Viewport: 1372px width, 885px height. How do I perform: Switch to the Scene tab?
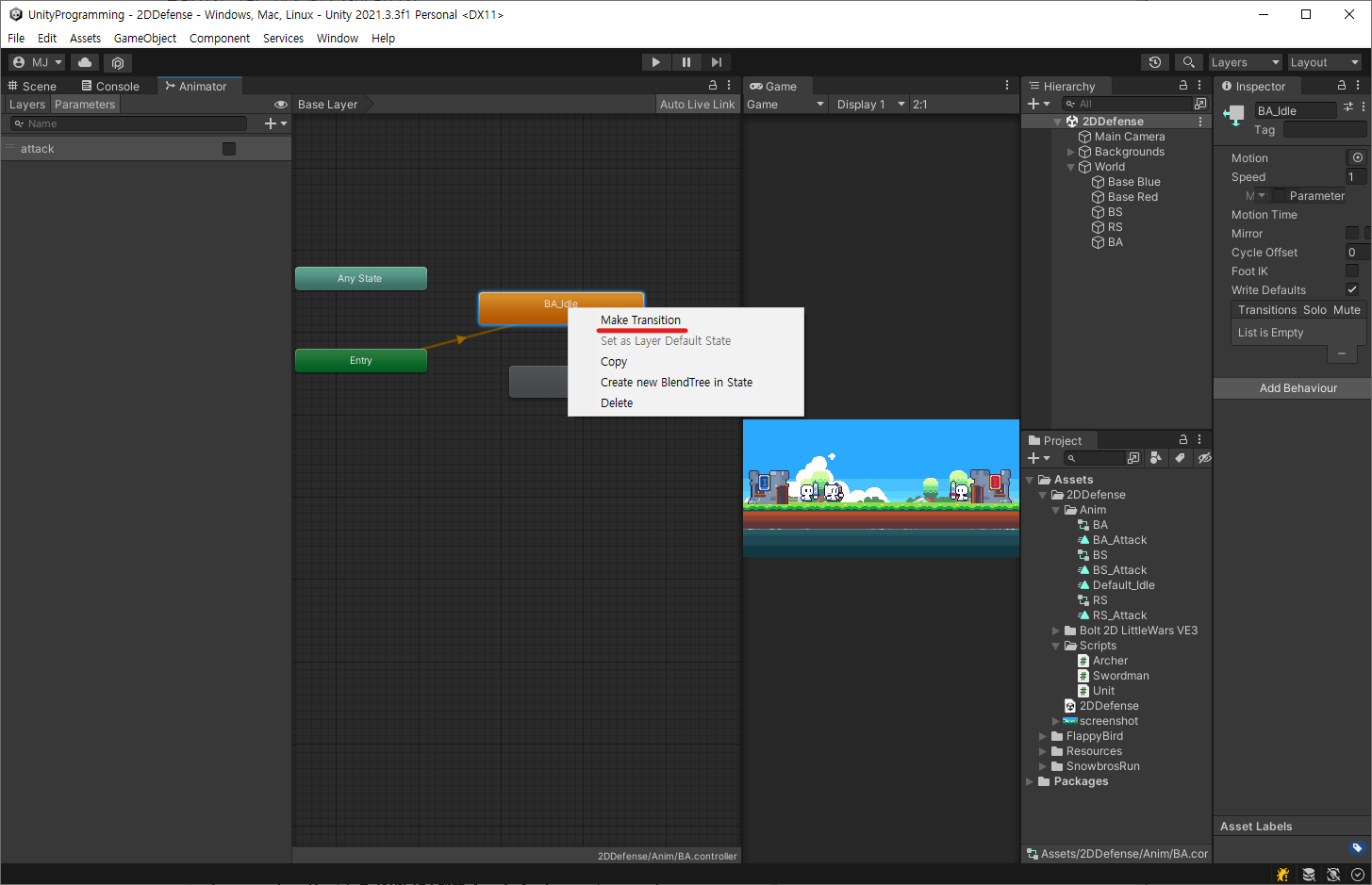pos(33,86)
